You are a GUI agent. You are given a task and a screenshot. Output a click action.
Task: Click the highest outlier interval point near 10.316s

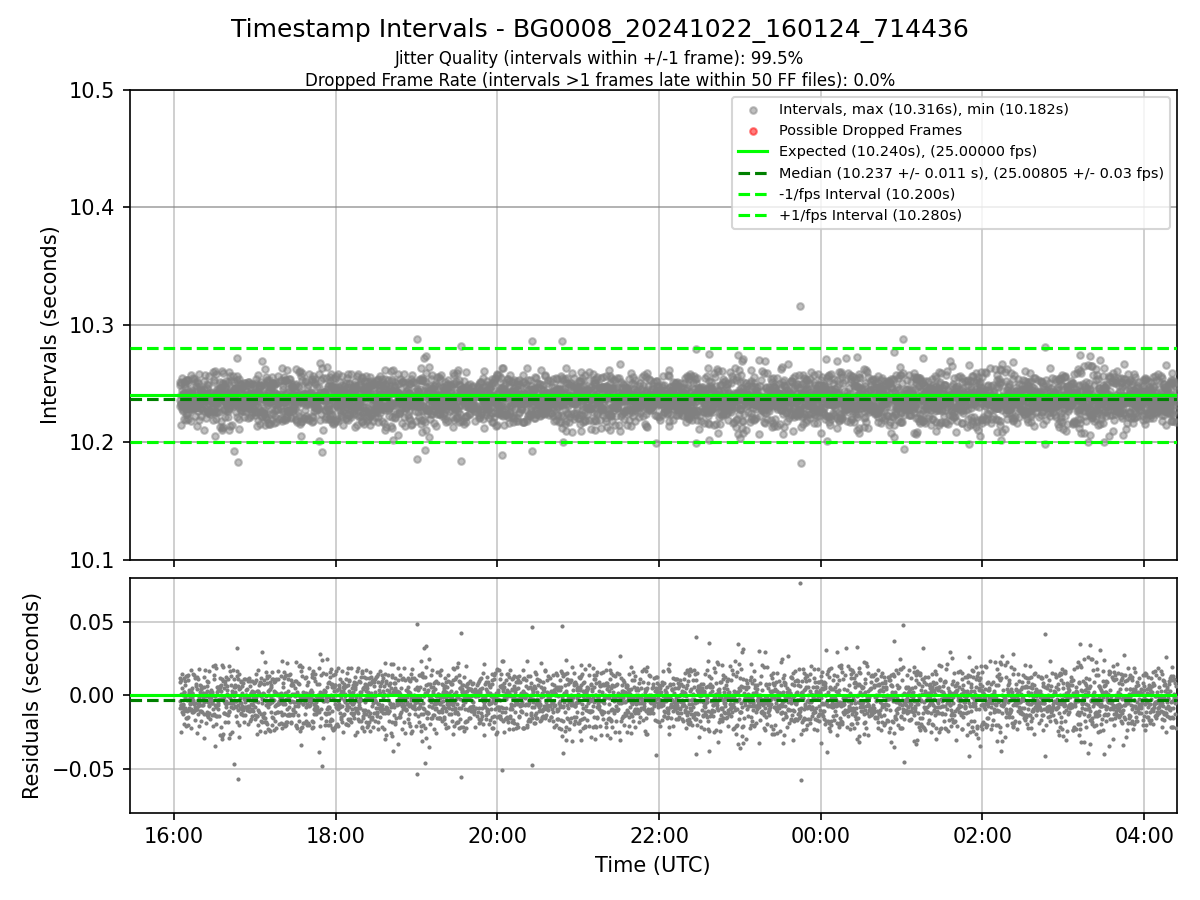coord(800,306)
